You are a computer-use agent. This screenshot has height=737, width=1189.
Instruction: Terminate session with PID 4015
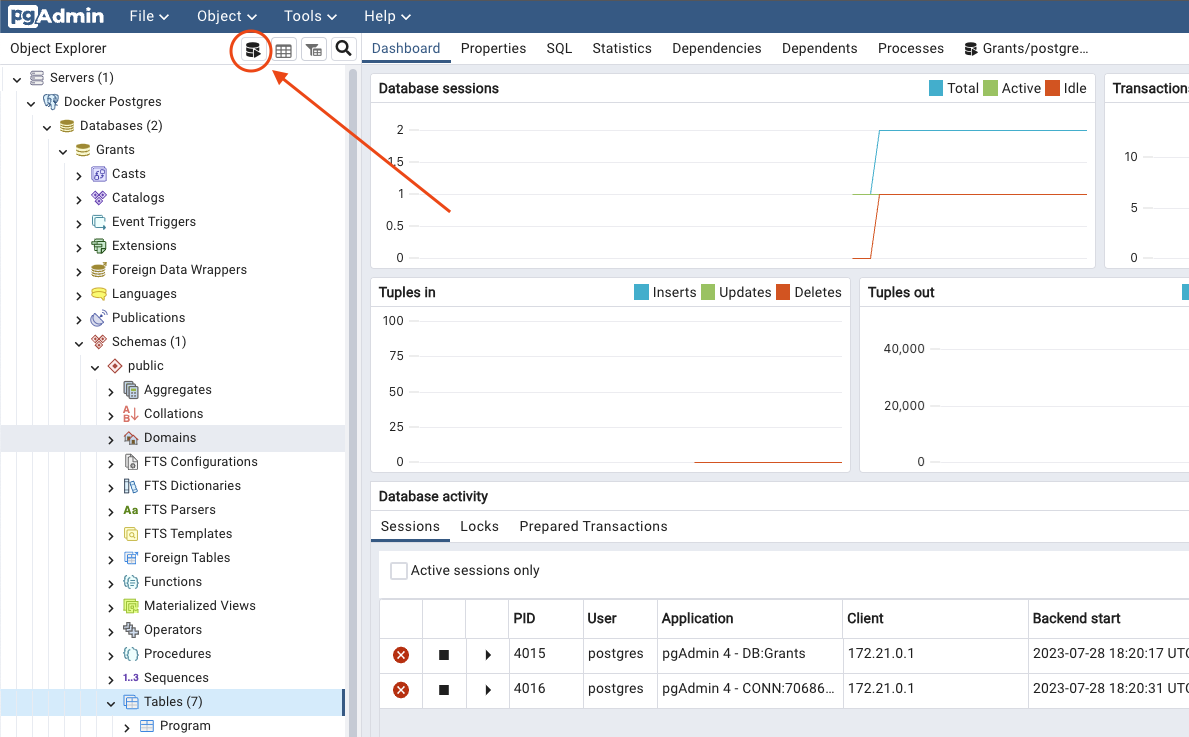click(x=401, y=654)
